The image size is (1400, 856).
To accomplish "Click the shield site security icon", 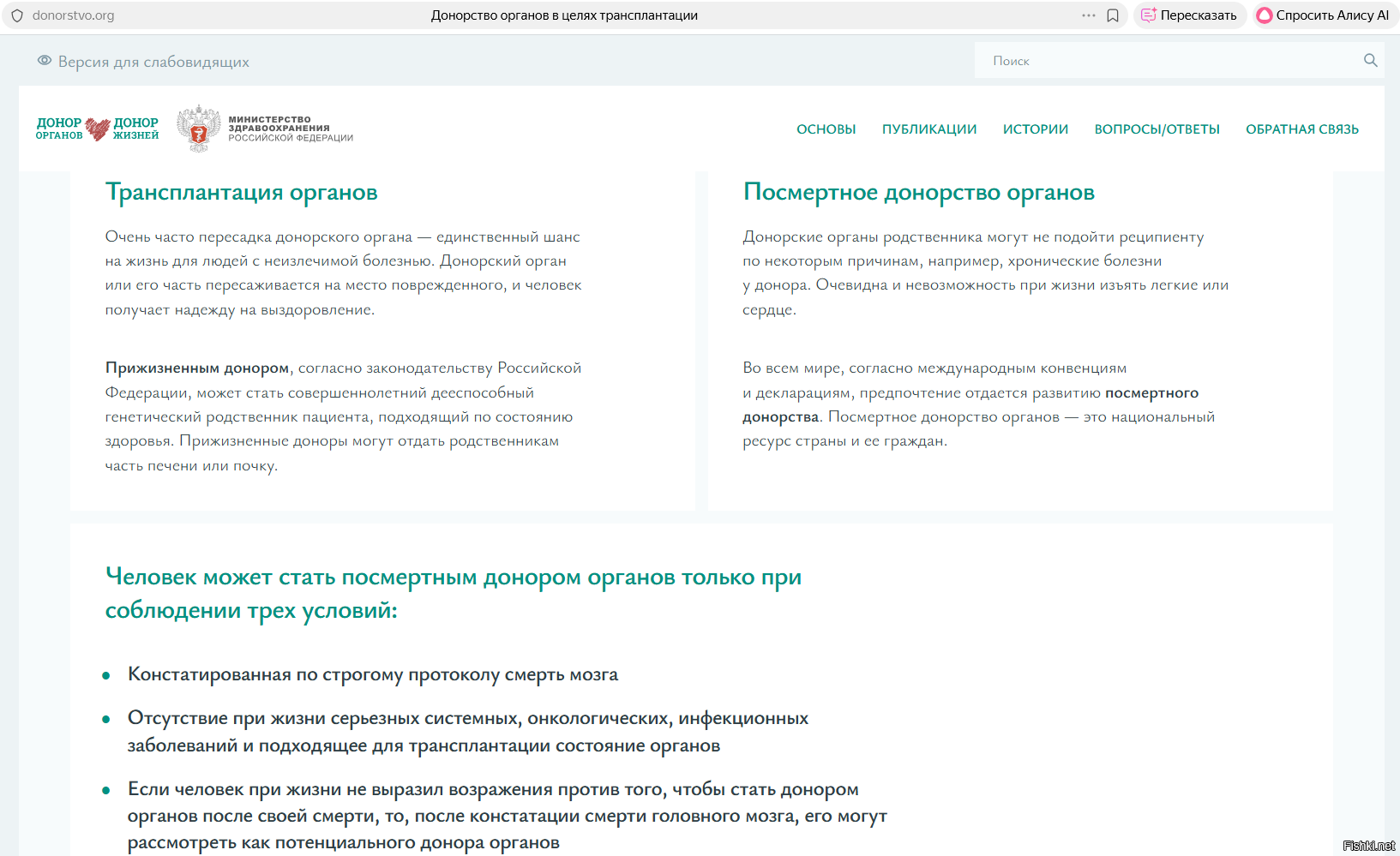I will pos(17,15).
